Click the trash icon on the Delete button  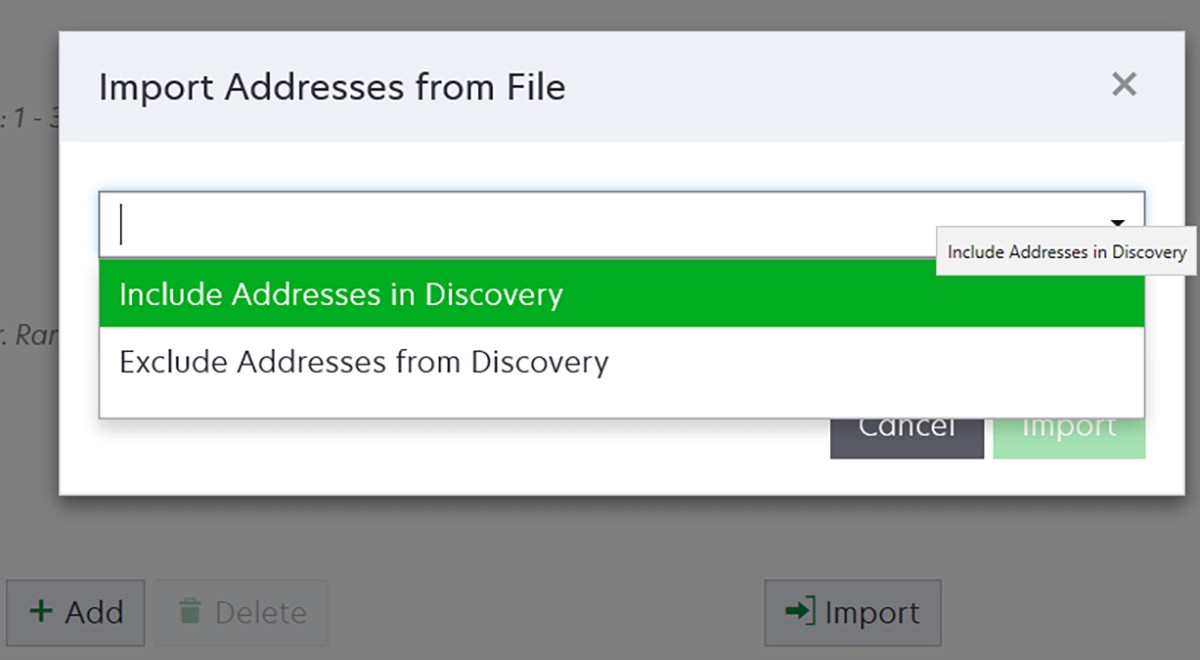pyautogui.click(x=189, y=612)
